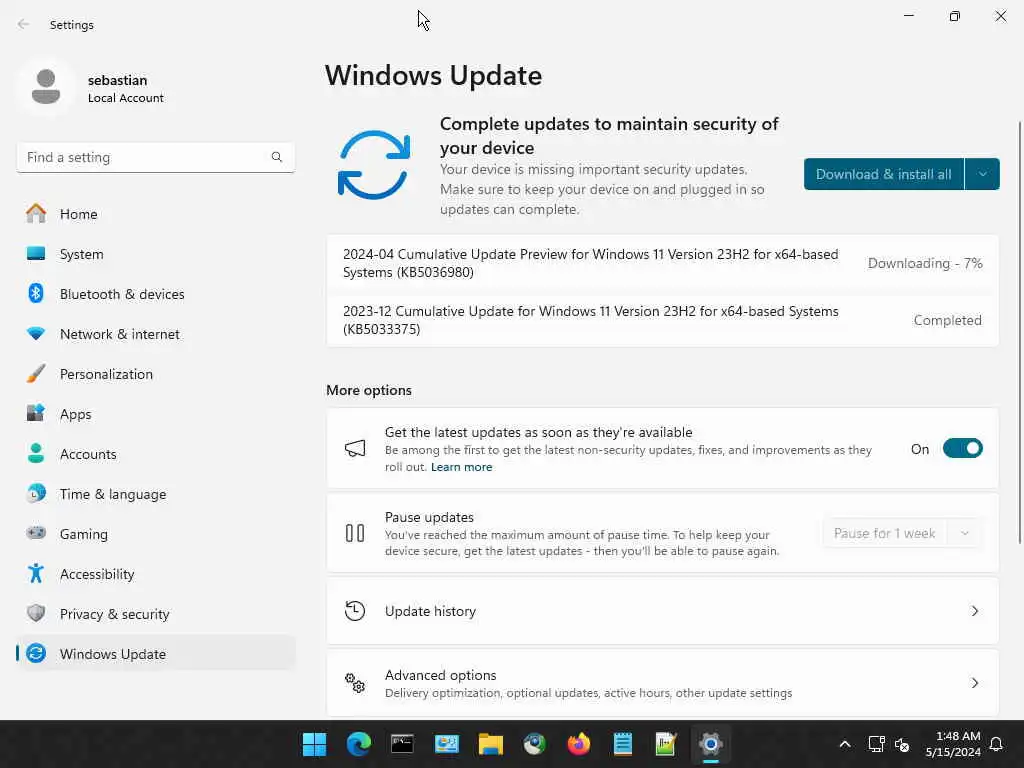Image resolution: width=1024 pixels, height=768 pixels.
Task: Click the megaphone icon for latest updates
Action: coord(355,449)
